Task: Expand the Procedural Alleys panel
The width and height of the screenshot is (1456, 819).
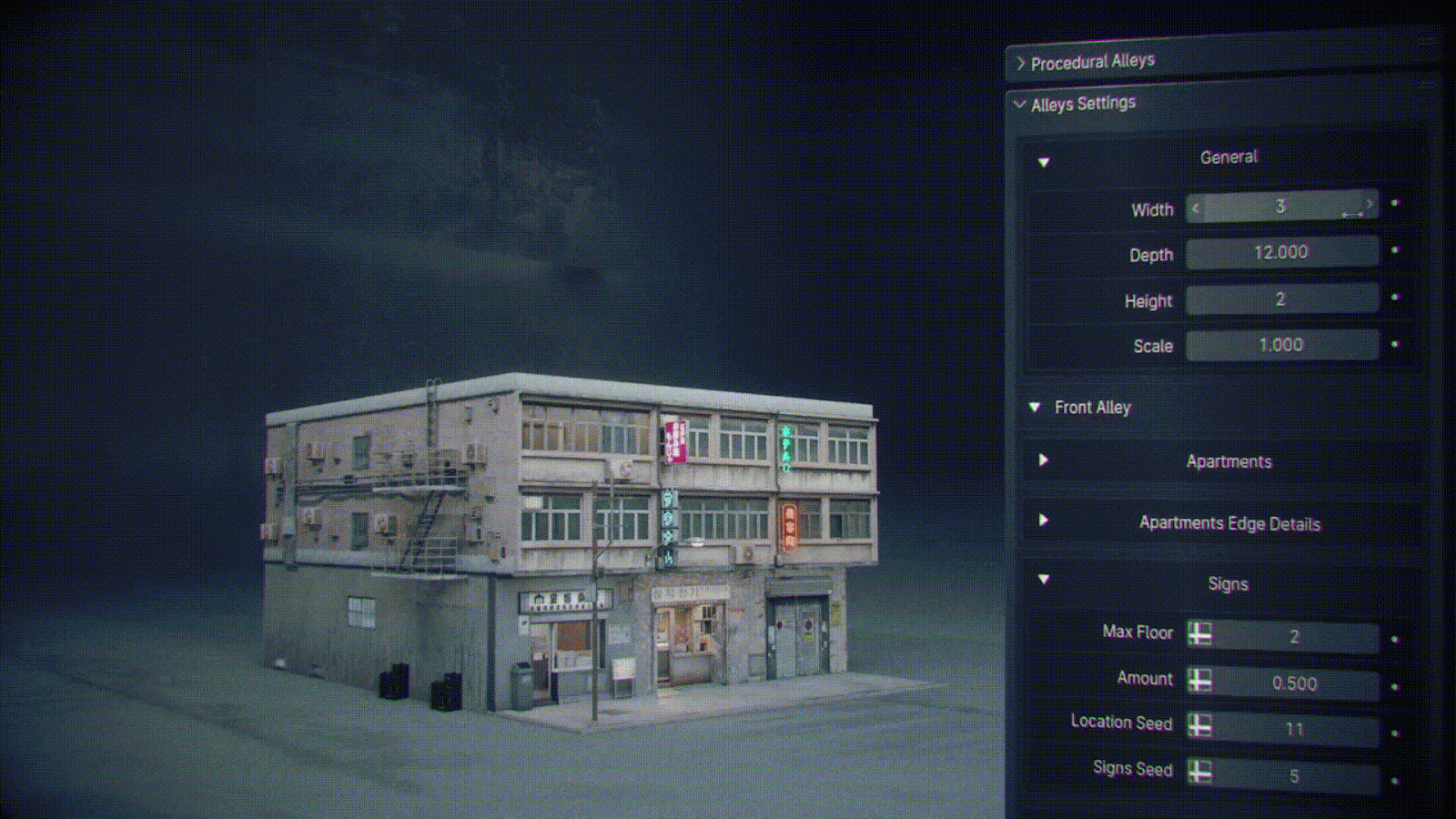Action: (x=1021, y=64)
